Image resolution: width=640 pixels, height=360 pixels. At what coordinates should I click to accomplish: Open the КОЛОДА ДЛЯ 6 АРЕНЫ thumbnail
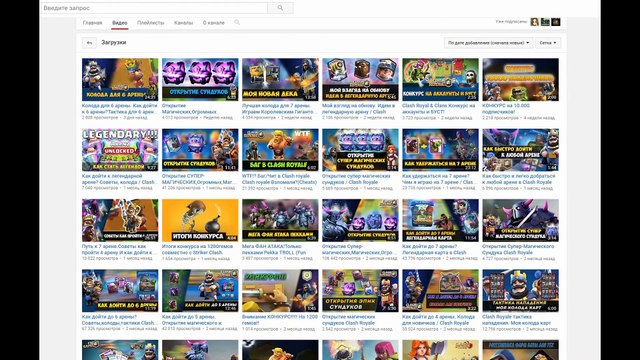[x=120, y=80]
